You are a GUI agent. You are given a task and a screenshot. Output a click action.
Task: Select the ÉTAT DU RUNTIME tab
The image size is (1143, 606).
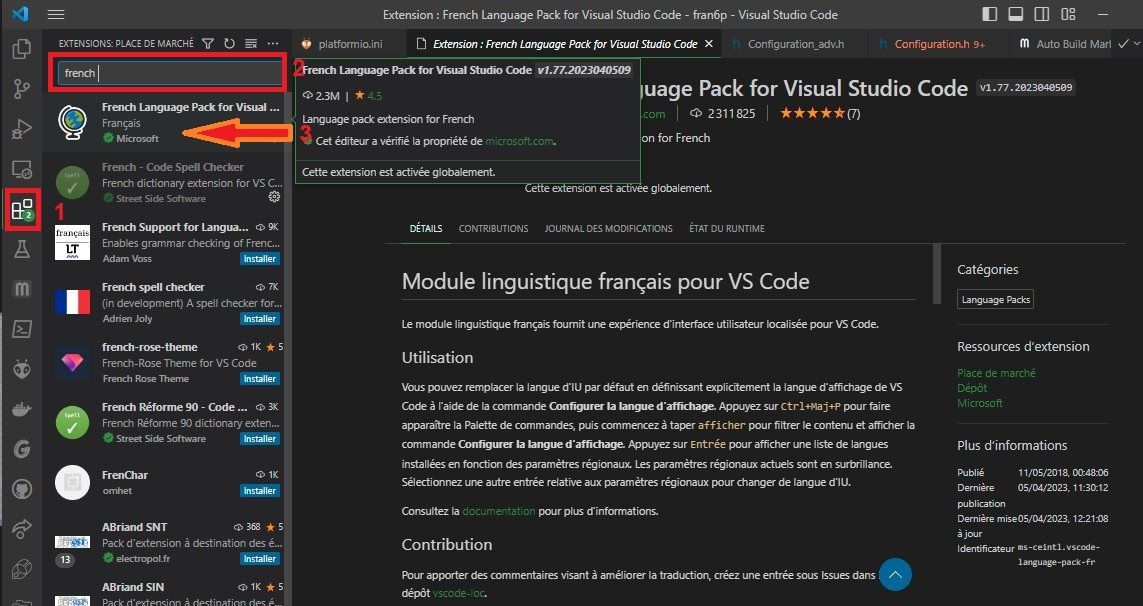coord(727,228)
